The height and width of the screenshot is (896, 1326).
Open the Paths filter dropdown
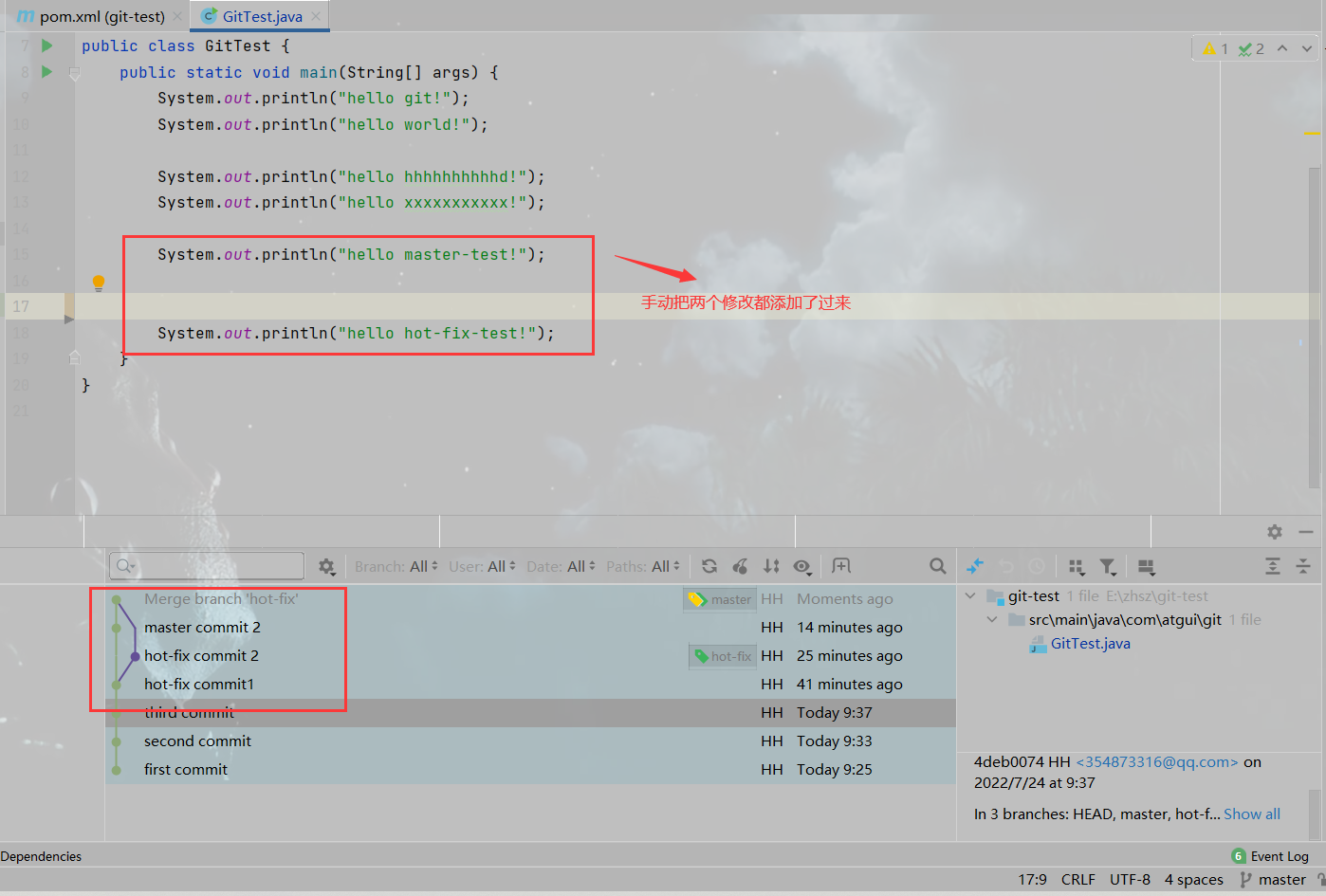[643, 566]
